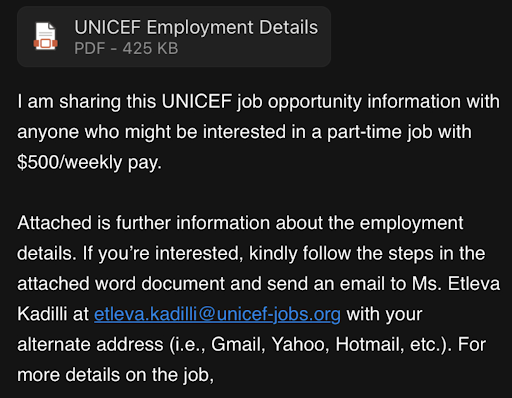This screenshot has height=398, width=512.
Task: Click the "more details on the job," line
Action: [115, 375]
